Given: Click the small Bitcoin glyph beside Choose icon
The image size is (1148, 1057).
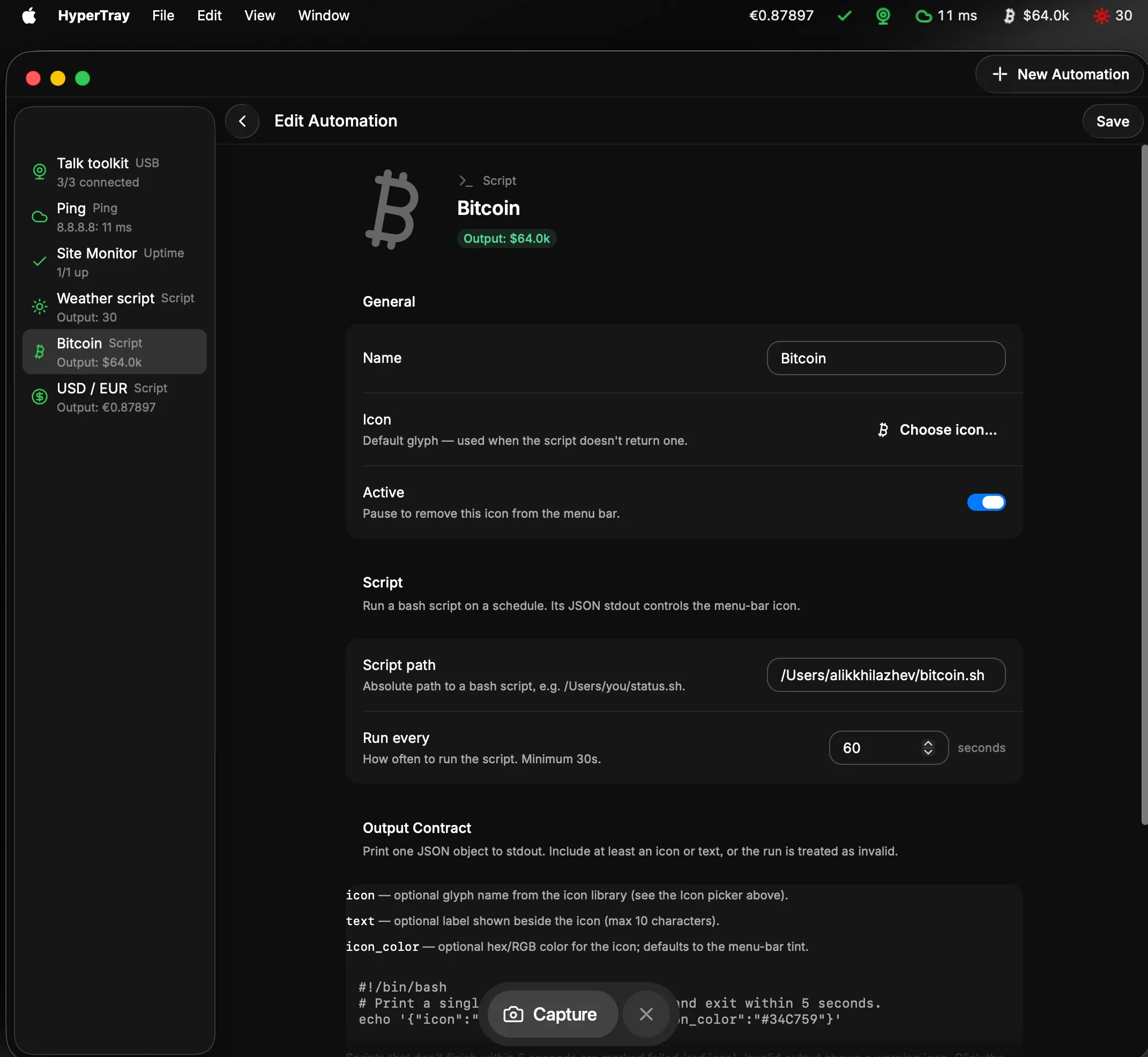Looking at the screenshot, I should pos(883,429).
